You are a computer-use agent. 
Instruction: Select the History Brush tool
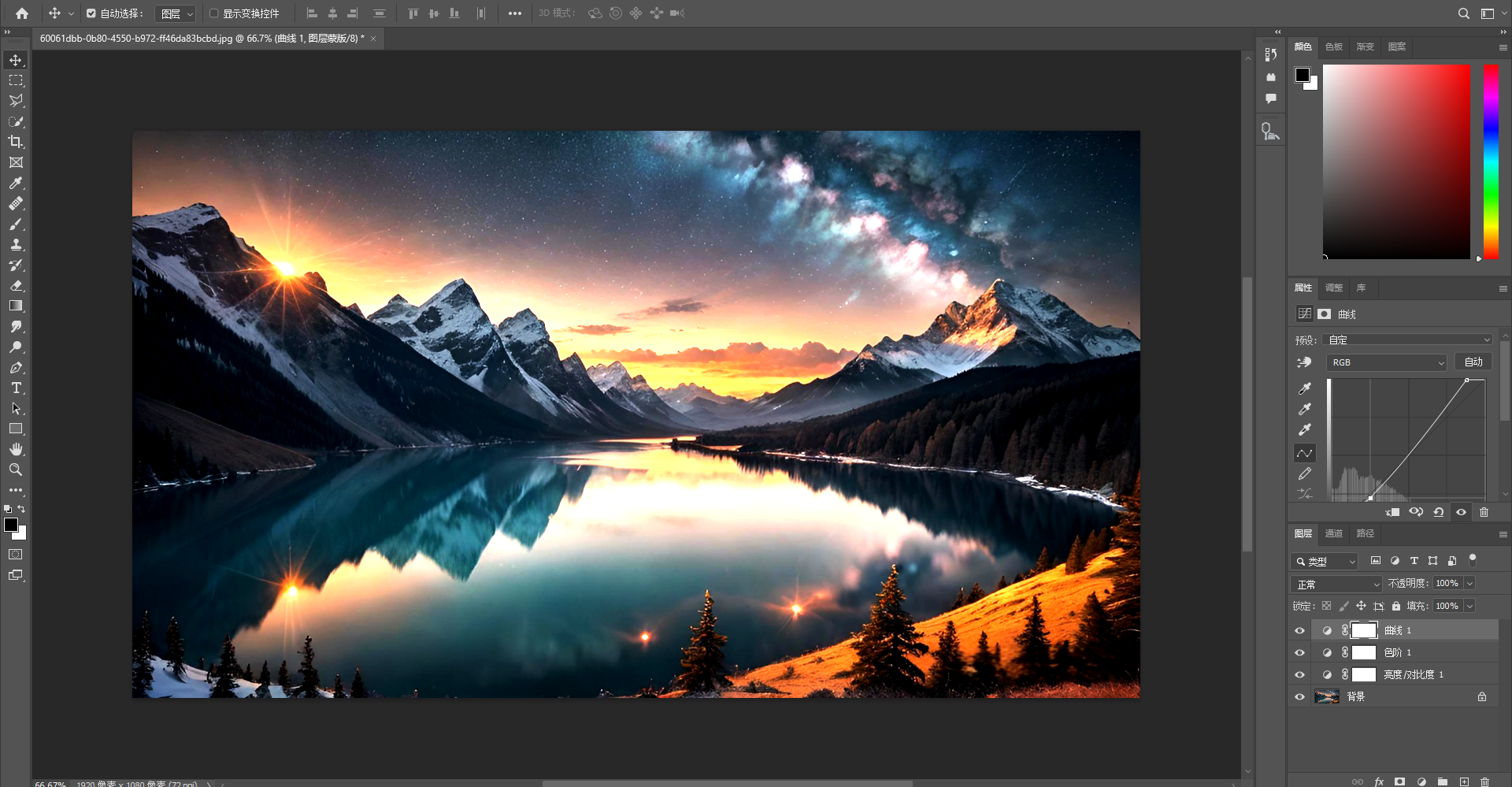(x=16, y=265)
